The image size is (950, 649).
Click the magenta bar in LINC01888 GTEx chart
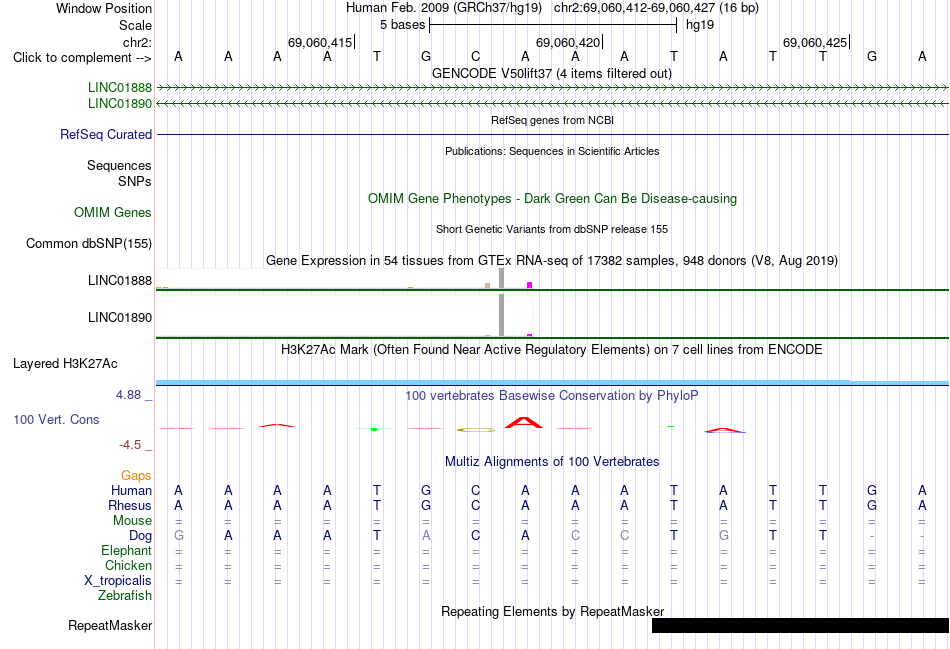pos(530,285)
